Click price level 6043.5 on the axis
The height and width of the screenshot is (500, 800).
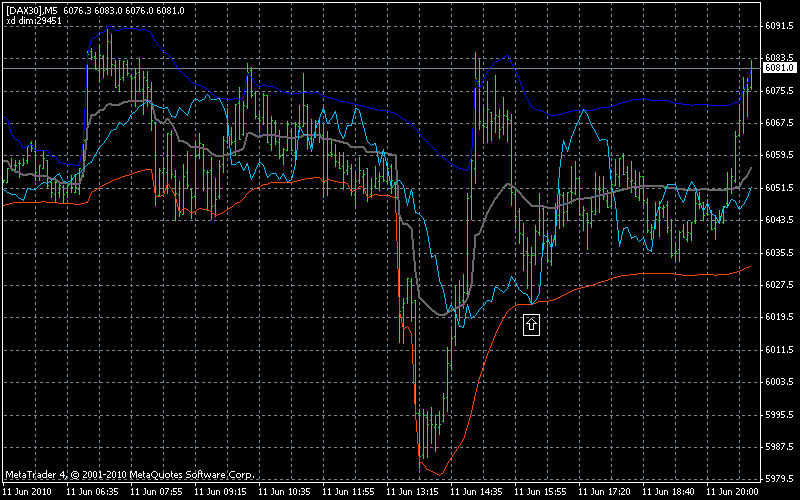click(x=779, y=219)
